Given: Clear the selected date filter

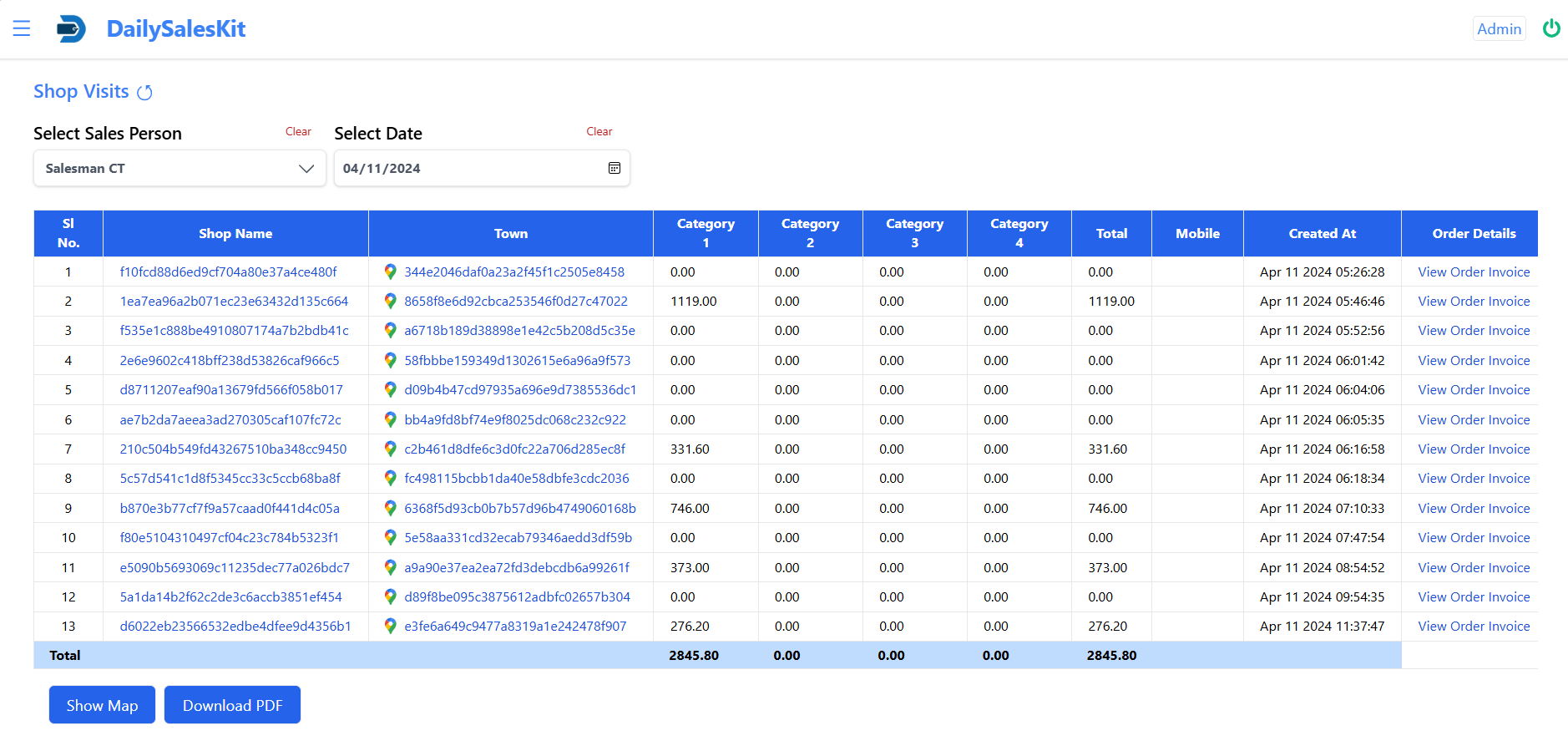Looking at the screenshot, I should 599,131.
